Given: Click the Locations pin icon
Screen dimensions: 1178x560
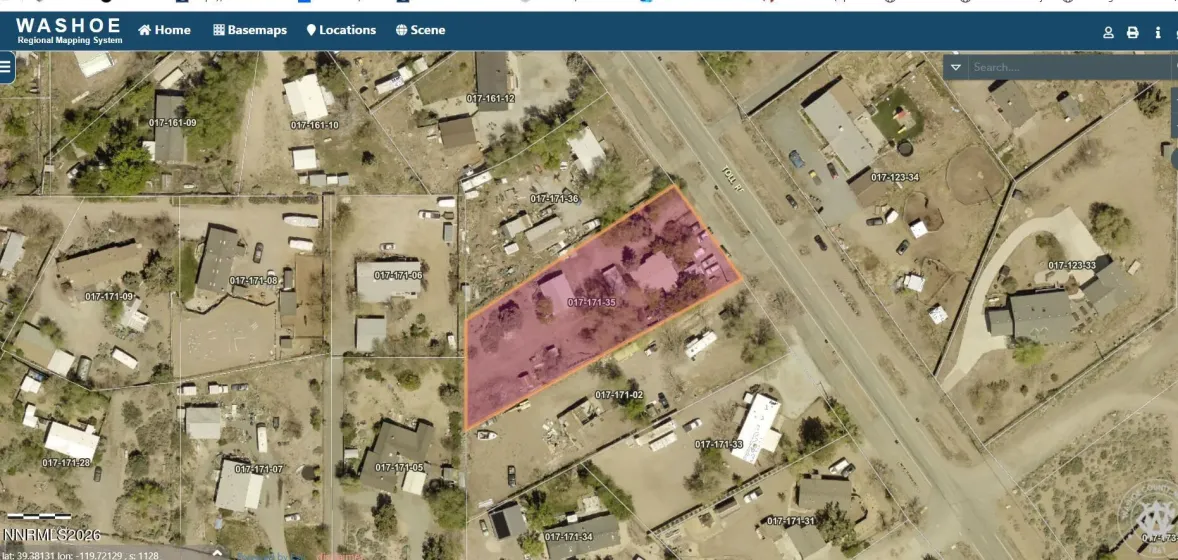Looking at the screenshot, I should coord(311,30).
